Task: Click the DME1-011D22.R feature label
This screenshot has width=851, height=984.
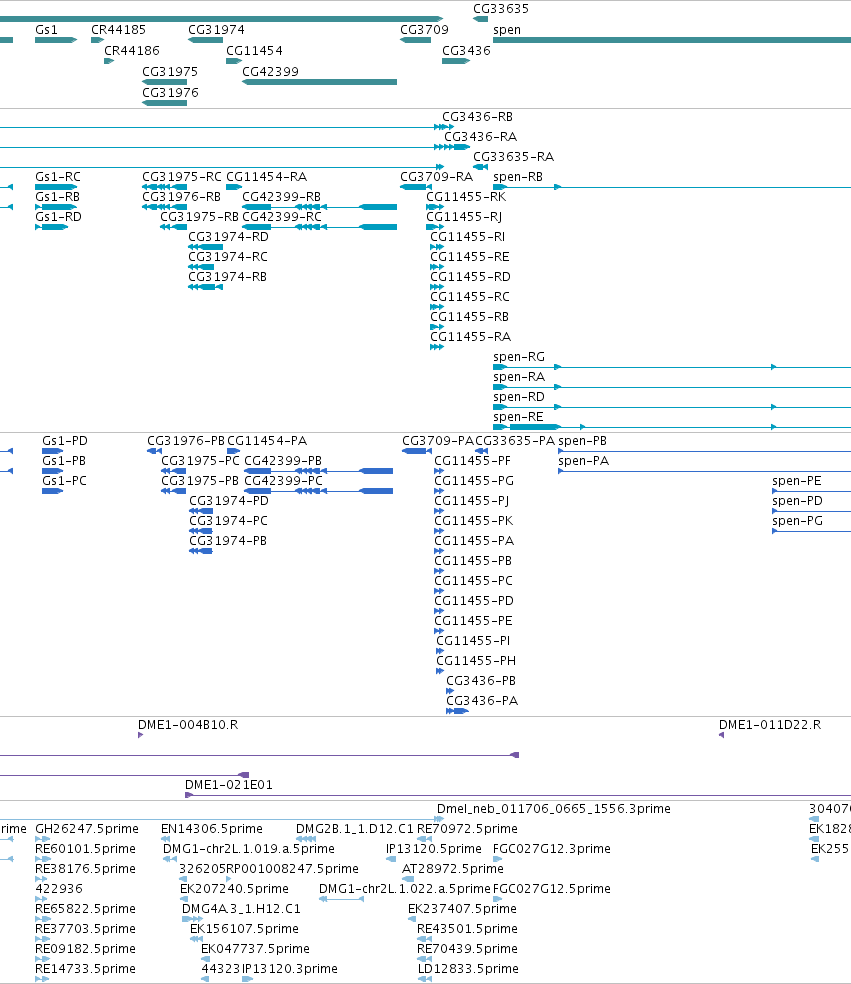Action: (770, 725)
